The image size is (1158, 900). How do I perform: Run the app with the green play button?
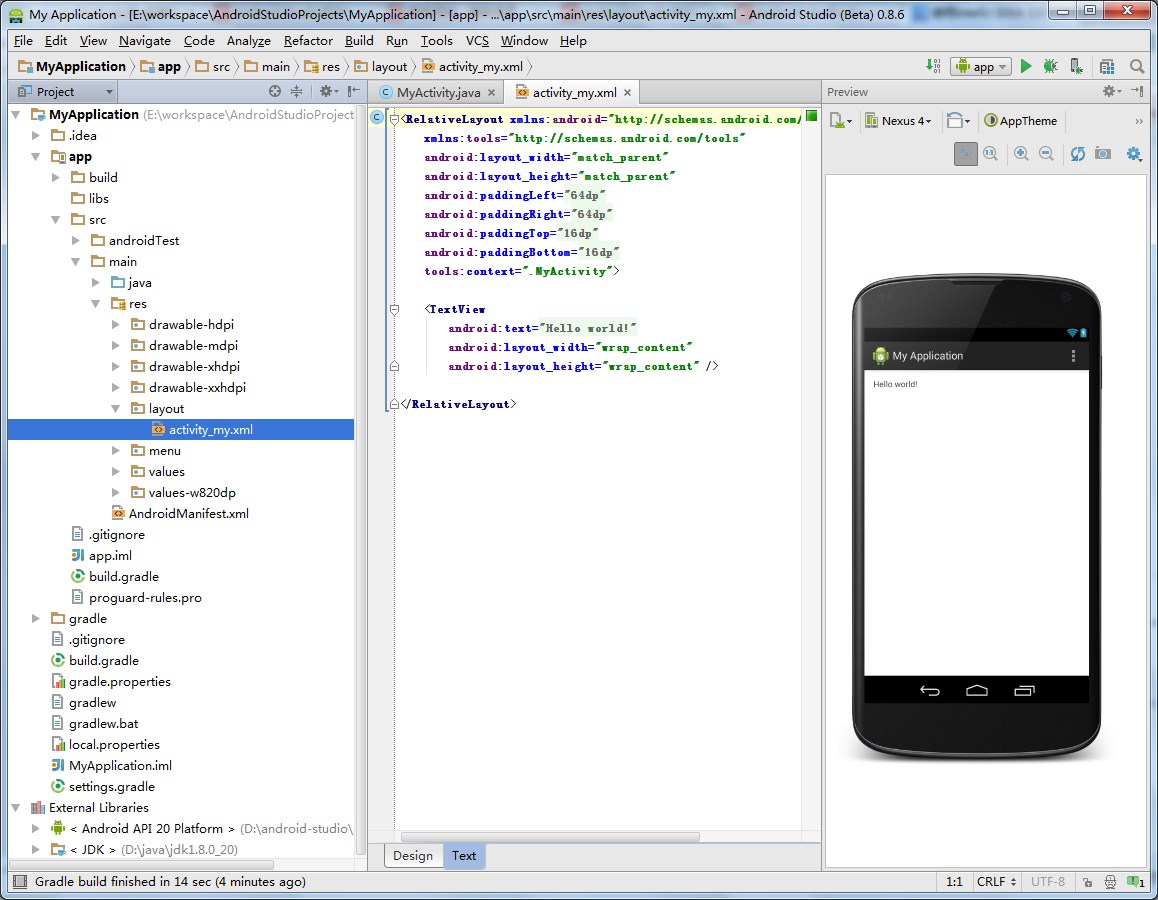[1026, 66]
